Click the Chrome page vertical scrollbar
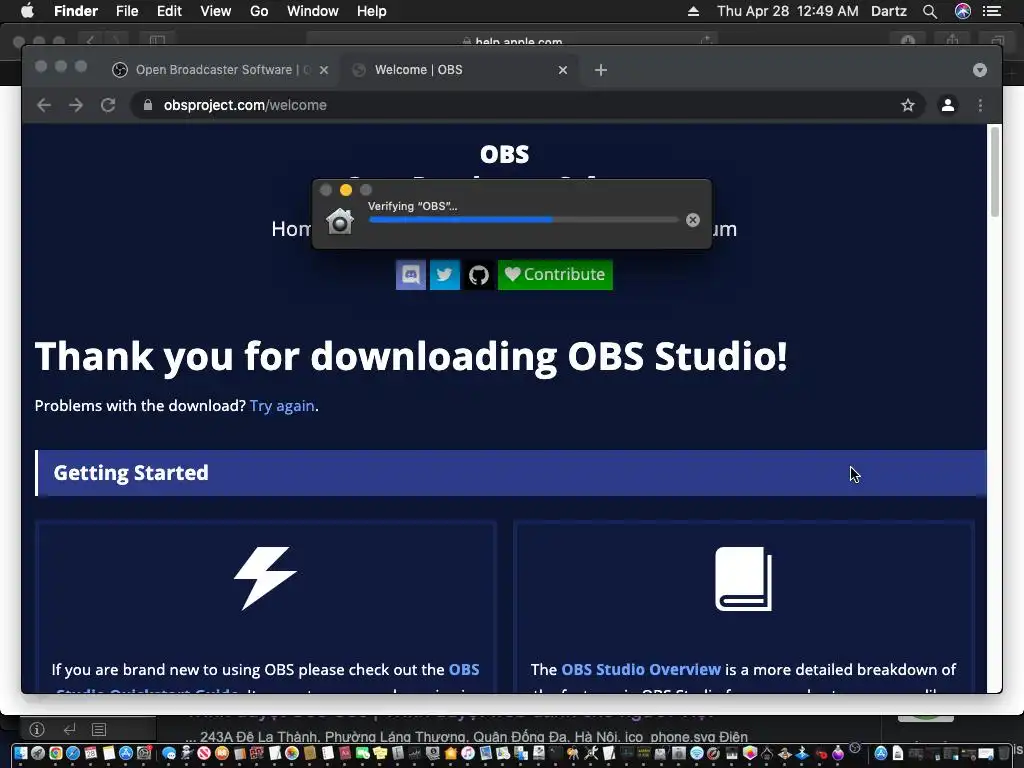The image size is (1024, 768). pyautogui.click(x=995, y=171)
